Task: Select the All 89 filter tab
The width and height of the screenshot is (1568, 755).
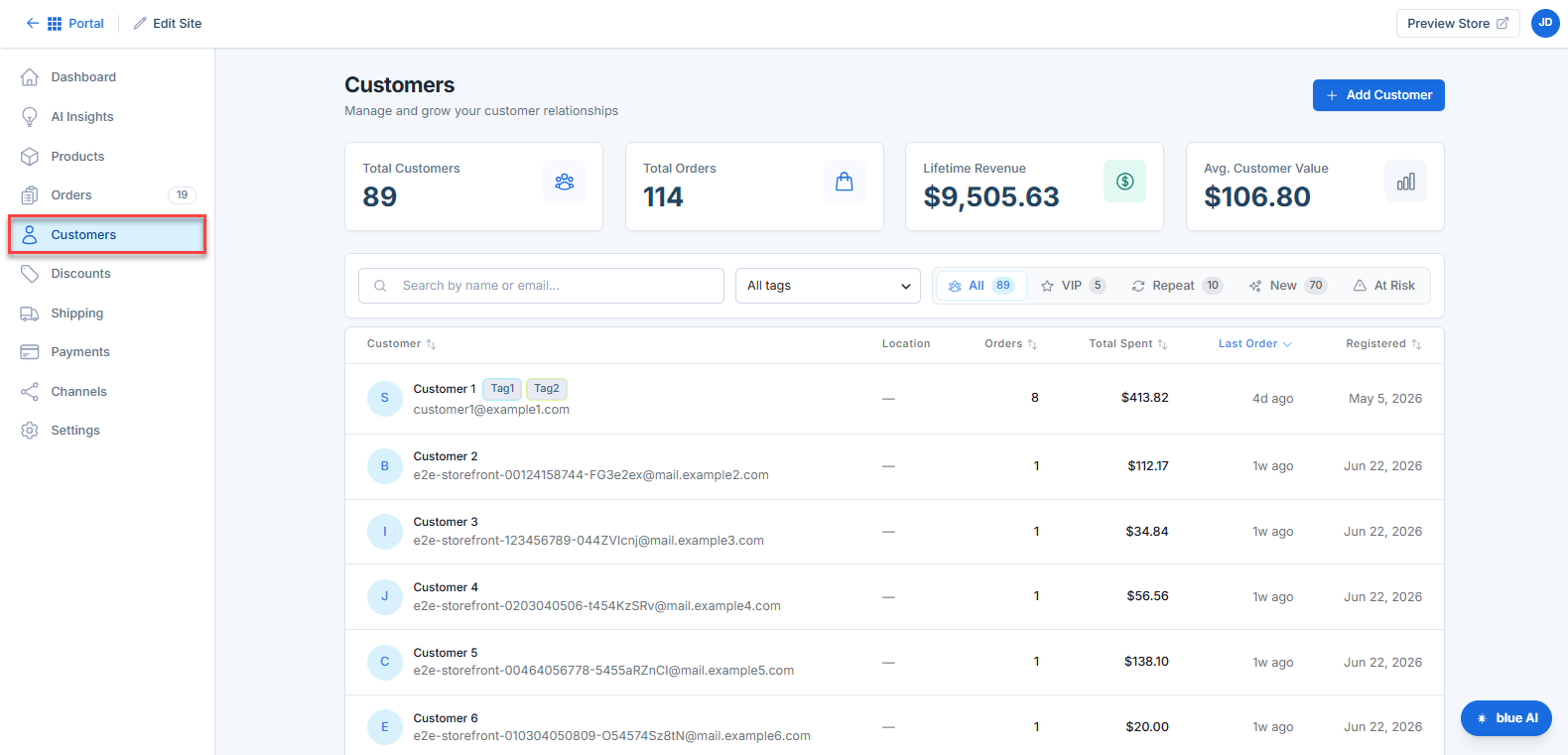Action: pos(980,286)
